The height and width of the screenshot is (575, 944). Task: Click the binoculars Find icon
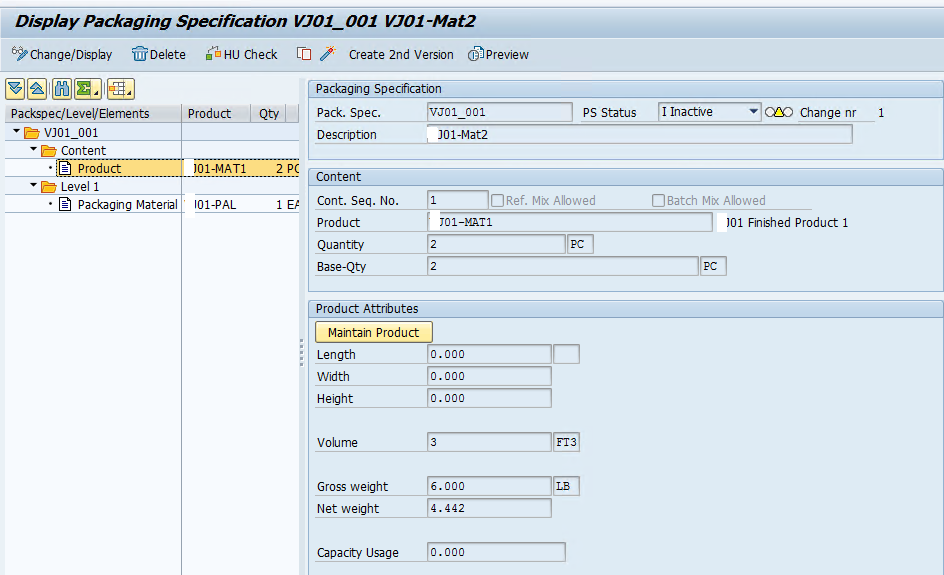[x=61, y=89]
